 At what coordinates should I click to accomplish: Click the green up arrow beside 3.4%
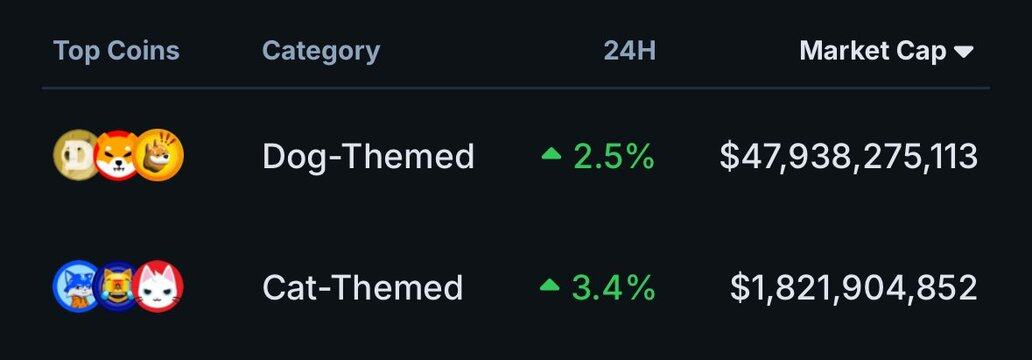click(549, 284)
